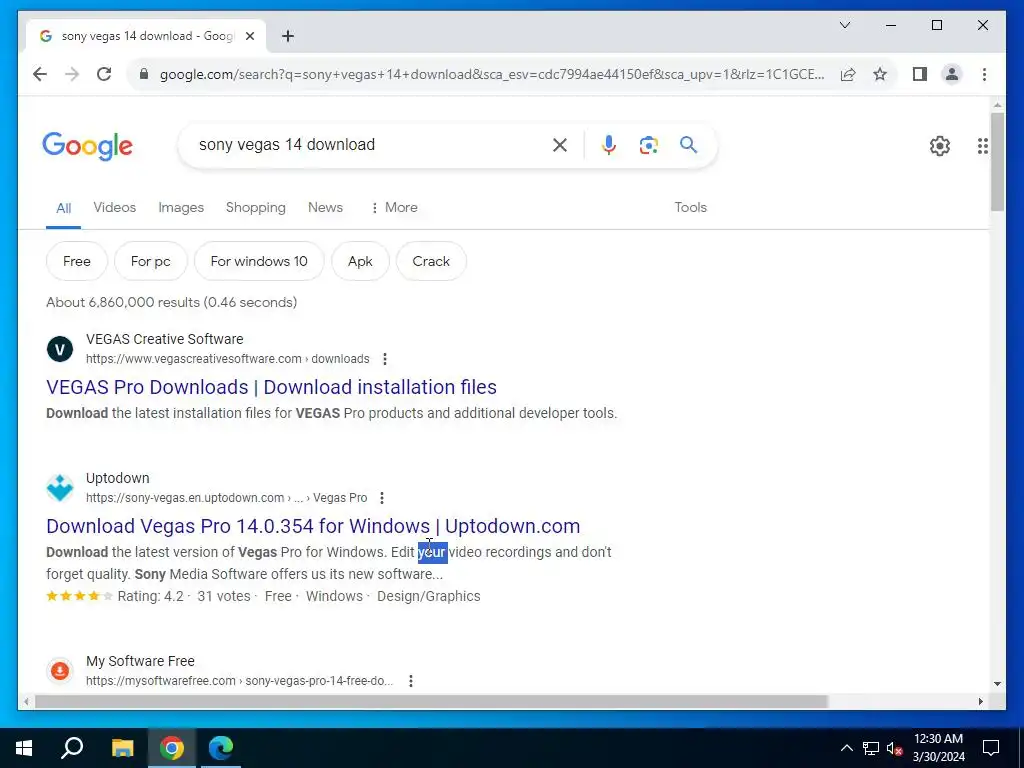Submit search with the magnifier icon
Image resolution: width=1024 pixels, height=768 pixels.
pos(688,144)
